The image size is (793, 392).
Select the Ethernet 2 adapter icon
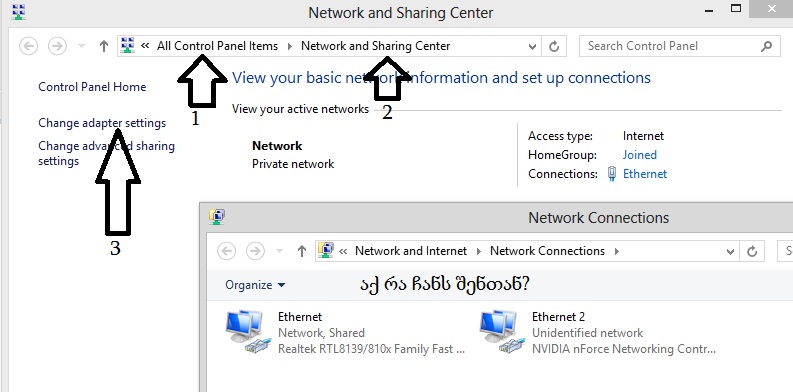coord(501,332)
